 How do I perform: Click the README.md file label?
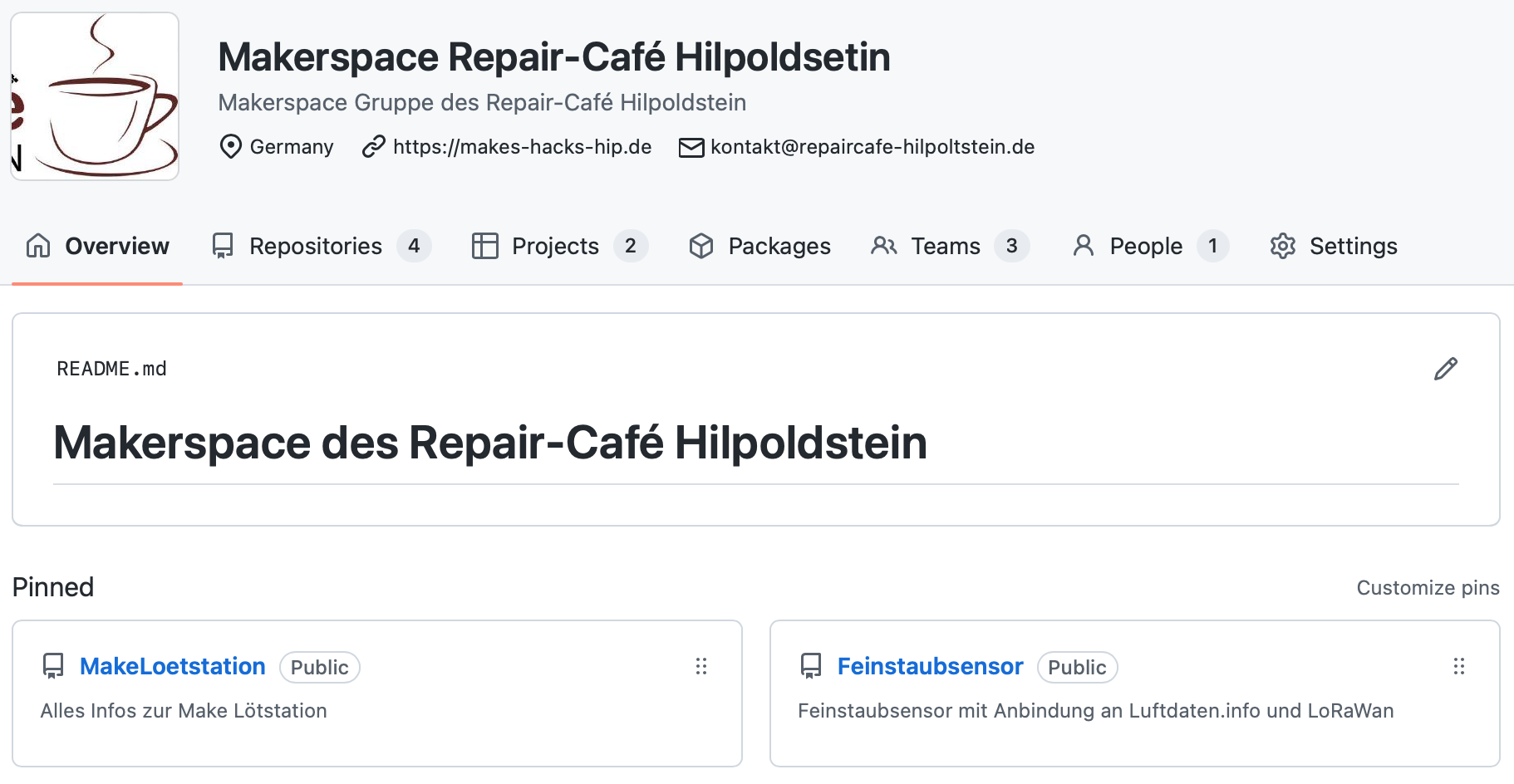pyautogui.click(x=111, y=369)
